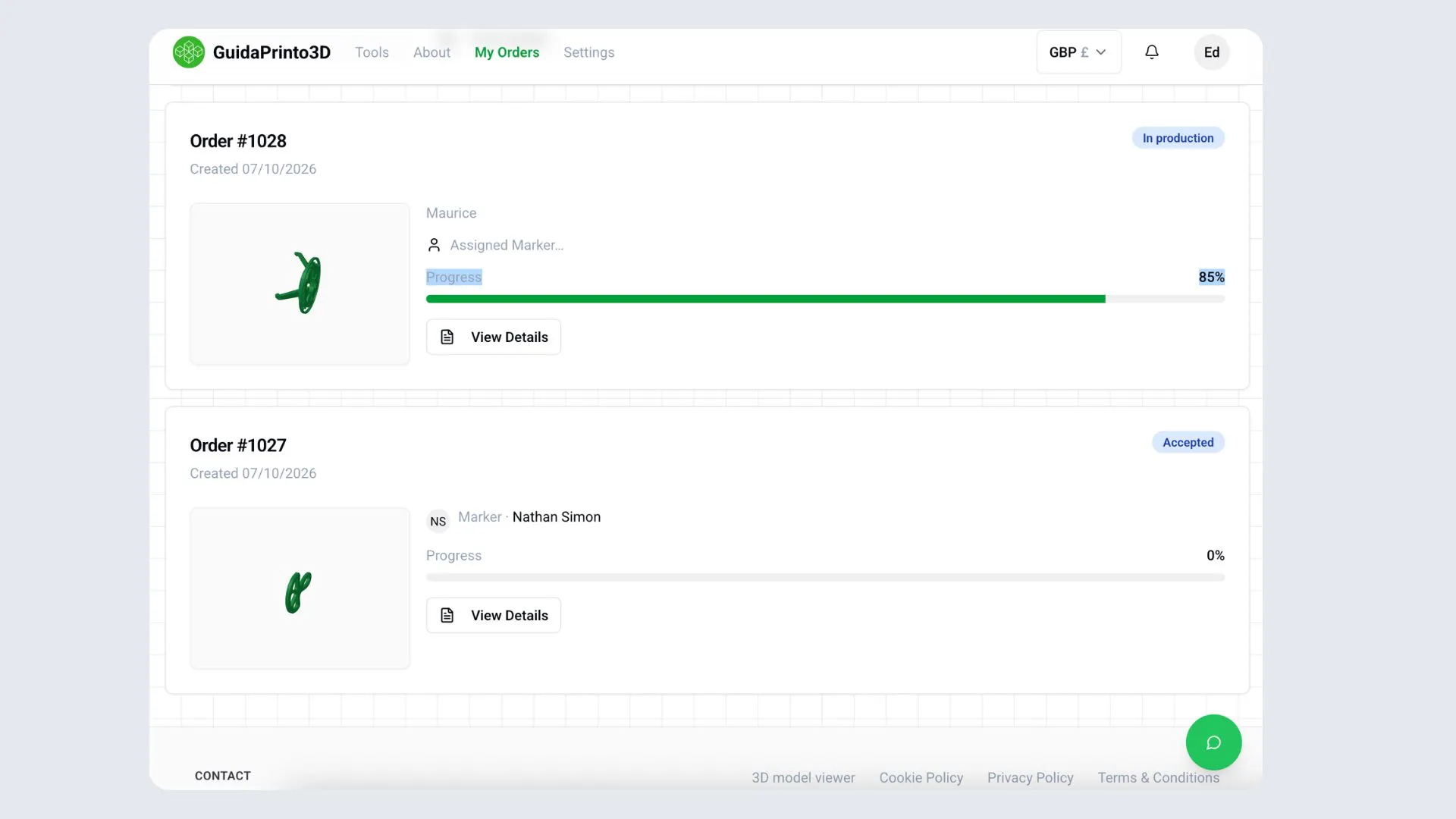Click the Accepted status badge
This screenshot has height=819, width=1456.
click(1188, 442)
